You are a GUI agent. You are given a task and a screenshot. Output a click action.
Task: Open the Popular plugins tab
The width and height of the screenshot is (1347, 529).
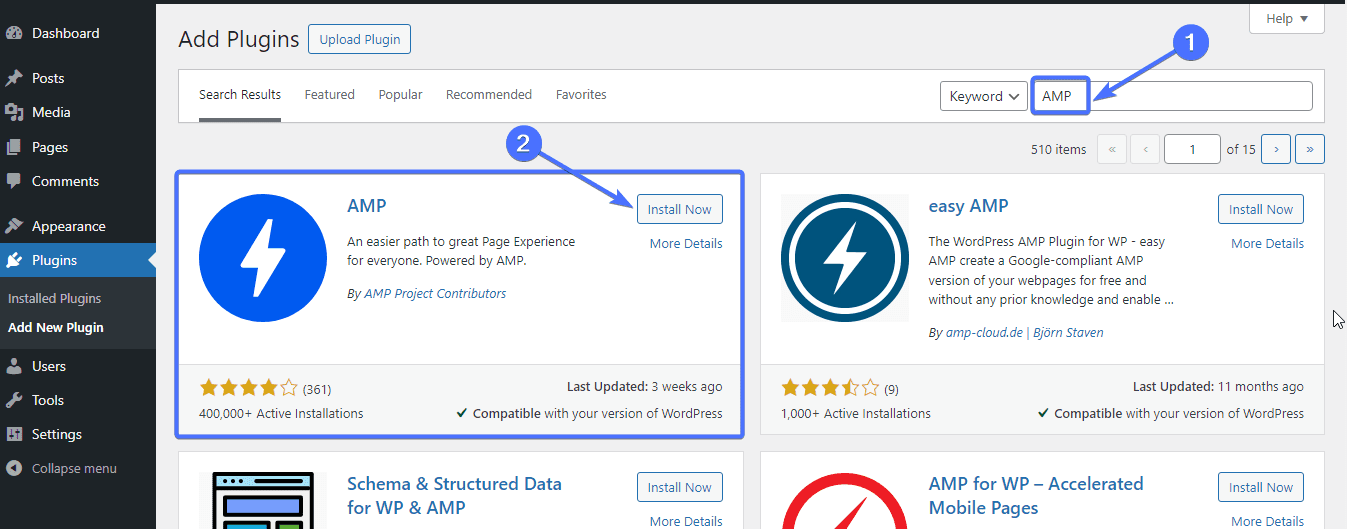point(400,95)
